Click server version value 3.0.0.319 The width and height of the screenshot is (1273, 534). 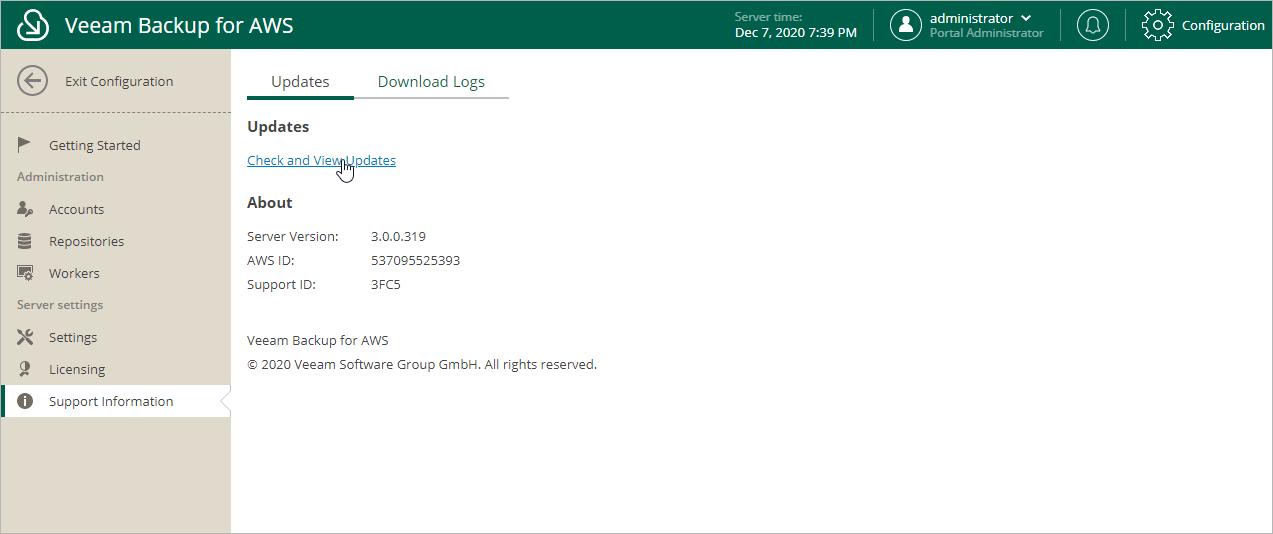pos(398,236)
